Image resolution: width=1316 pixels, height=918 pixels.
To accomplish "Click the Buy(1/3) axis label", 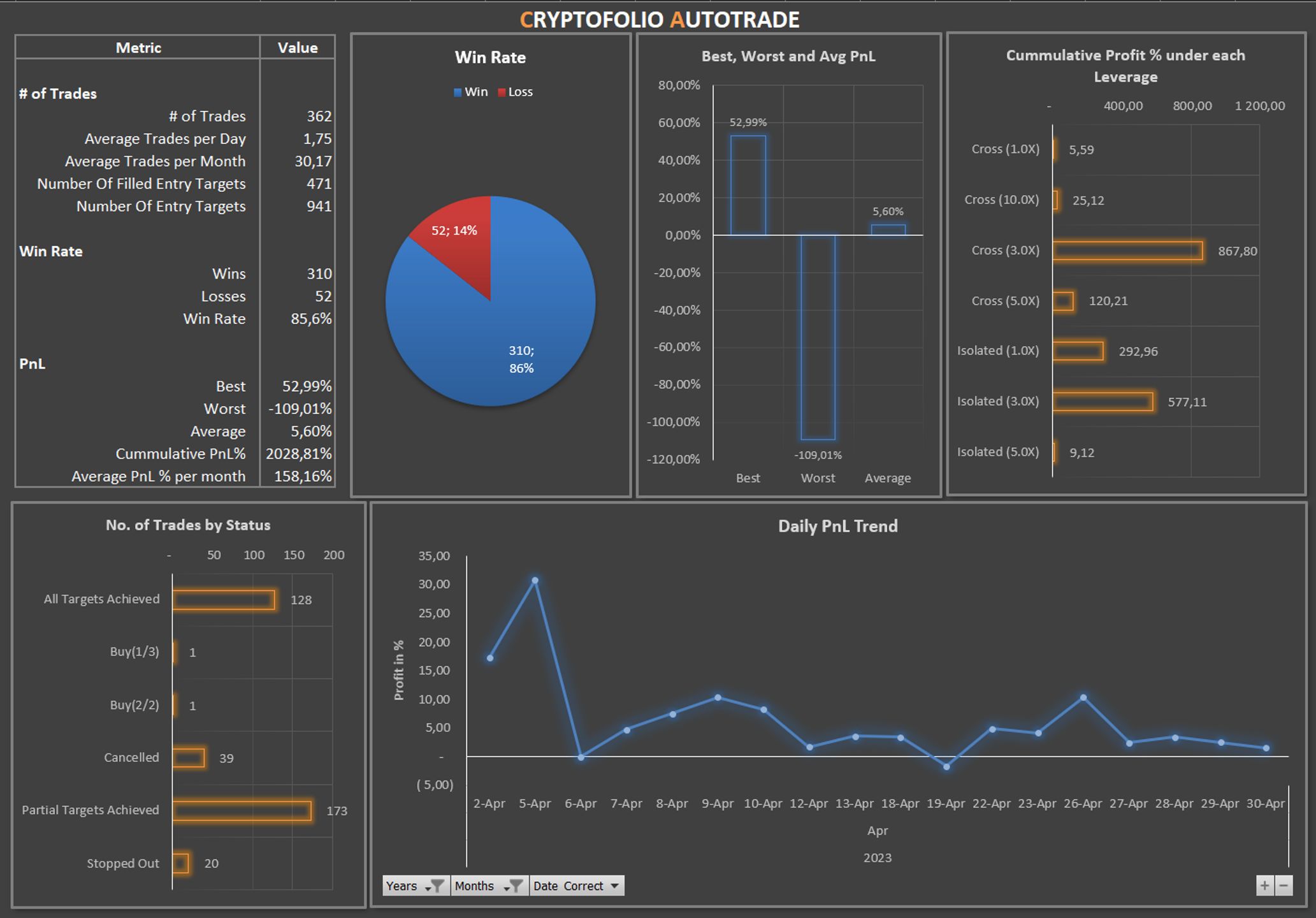I will pyautogui.click(x=134, y=652).
